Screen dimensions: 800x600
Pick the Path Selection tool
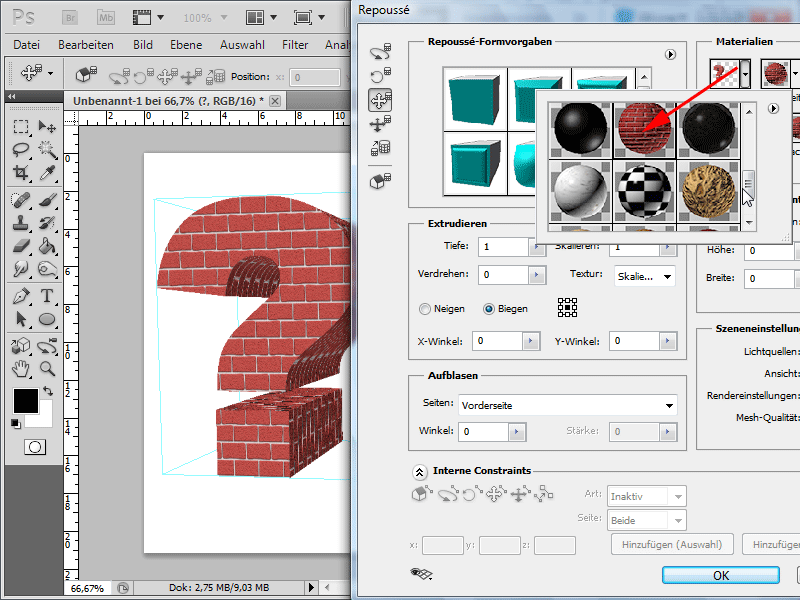point(20,319)
